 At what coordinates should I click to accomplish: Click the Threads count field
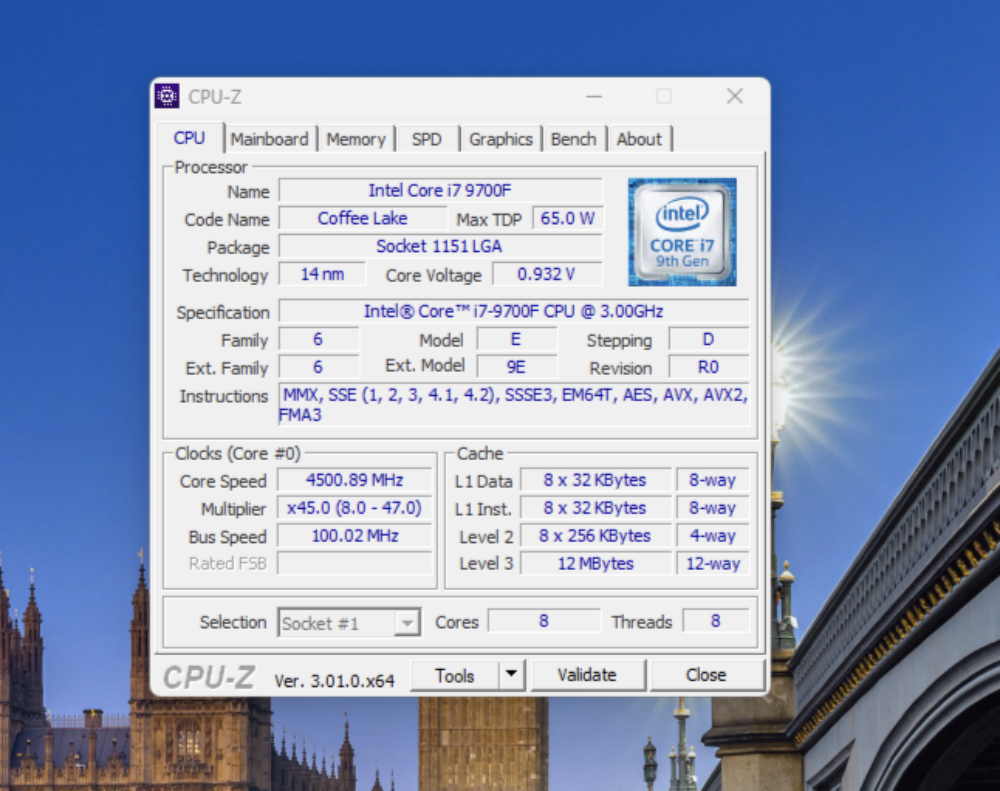(716, 621)
